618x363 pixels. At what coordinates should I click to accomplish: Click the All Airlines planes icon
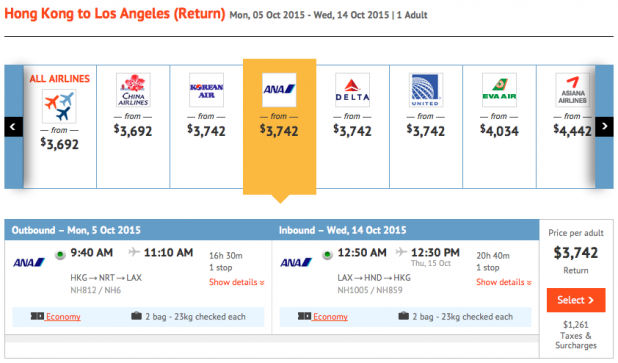pyautogui.click(x=59, y=106)
